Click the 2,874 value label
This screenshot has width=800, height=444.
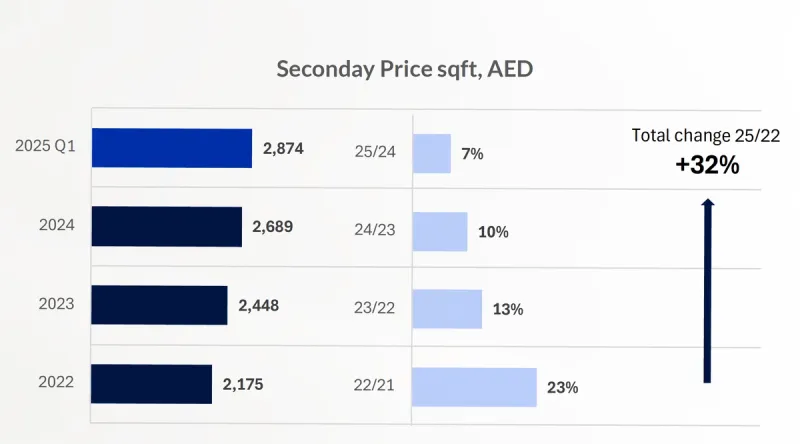click(x=283, y=148)
